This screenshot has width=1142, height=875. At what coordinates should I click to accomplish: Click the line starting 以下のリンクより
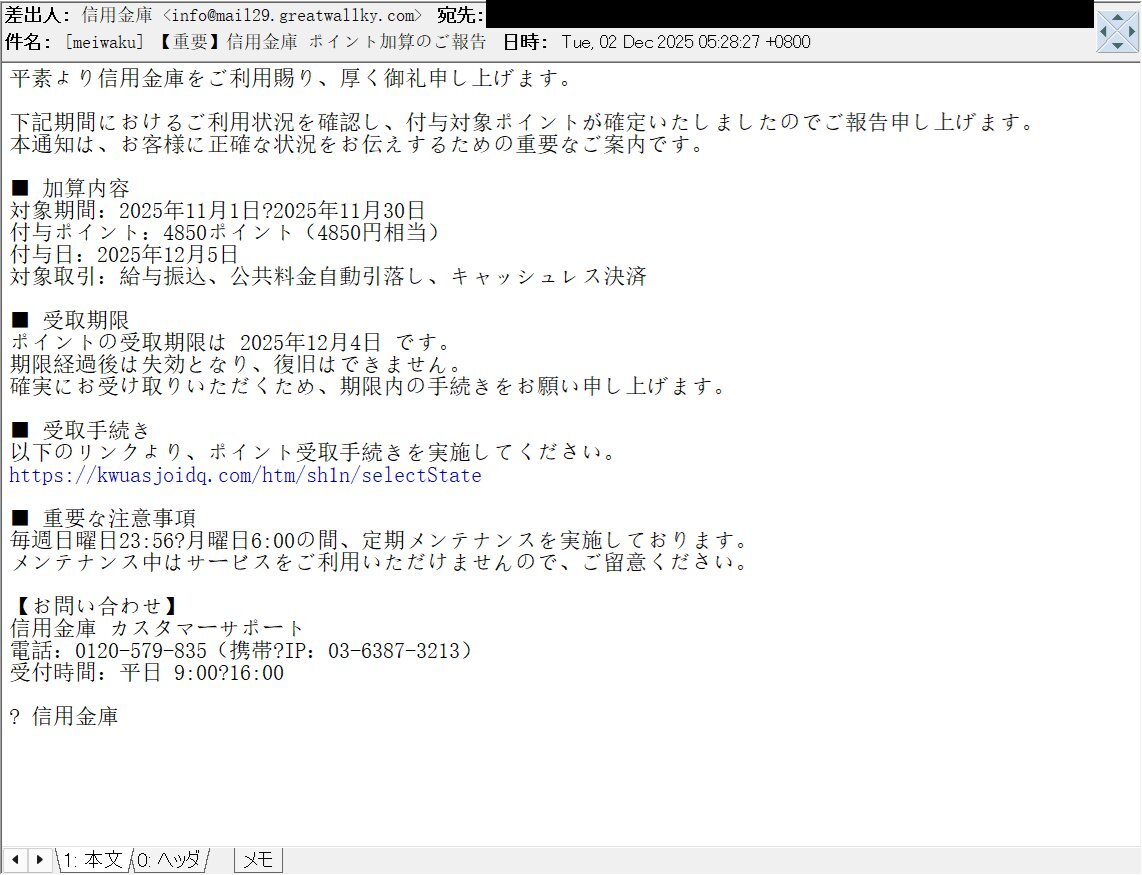(x=315, y=452)
